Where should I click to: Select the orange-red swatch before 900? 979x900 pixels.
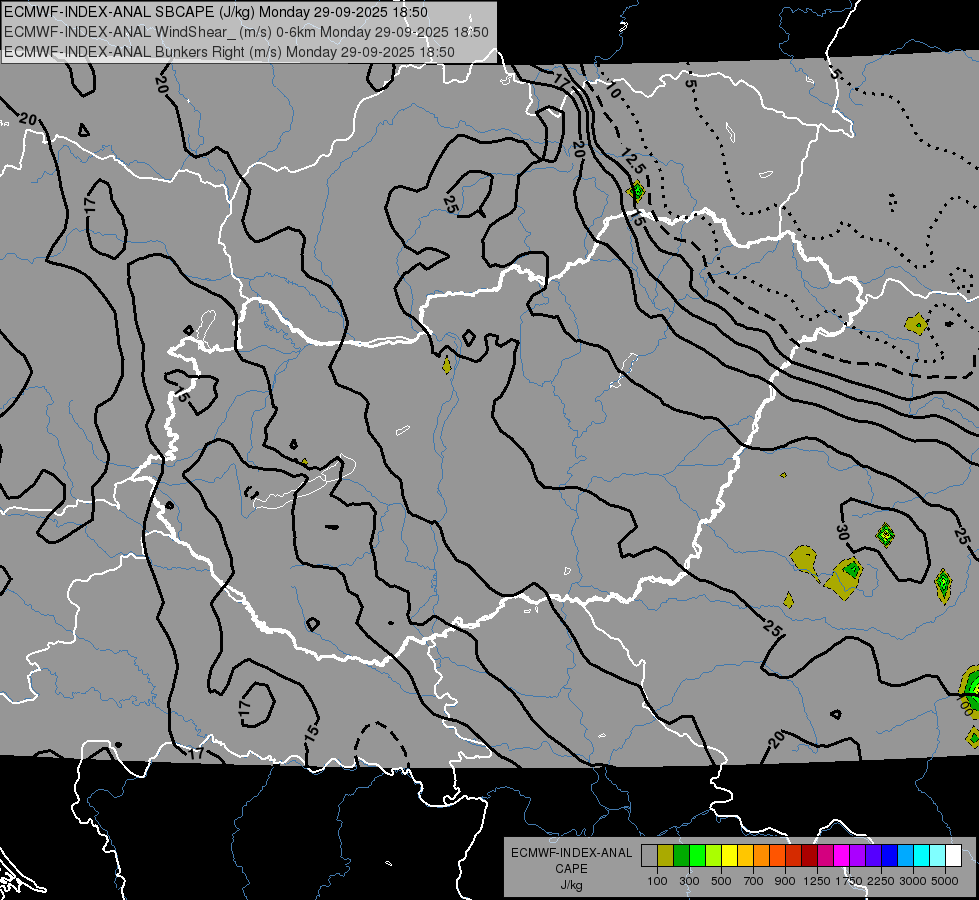coord(777,856)
